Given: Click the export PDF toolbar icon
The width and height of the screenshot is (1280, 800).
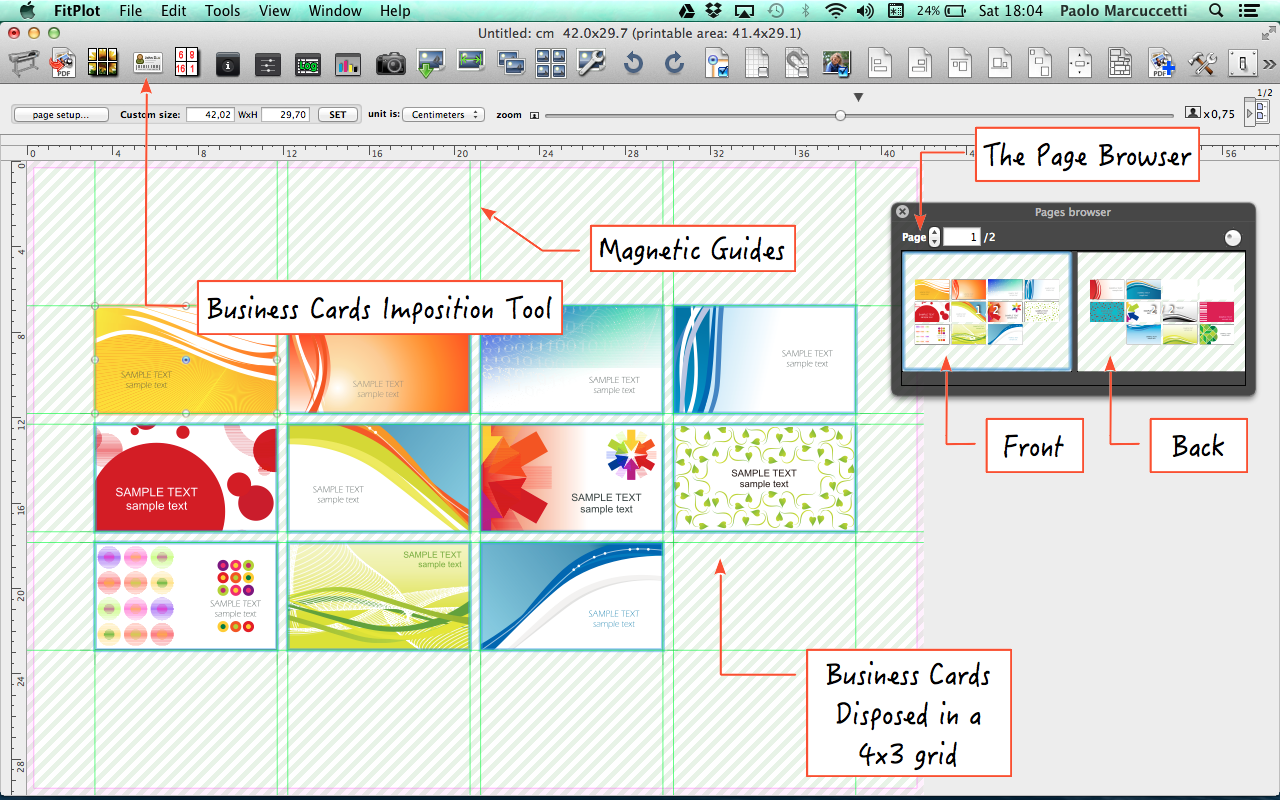Looking at the screenshot, I should click(x=63, y=63).
